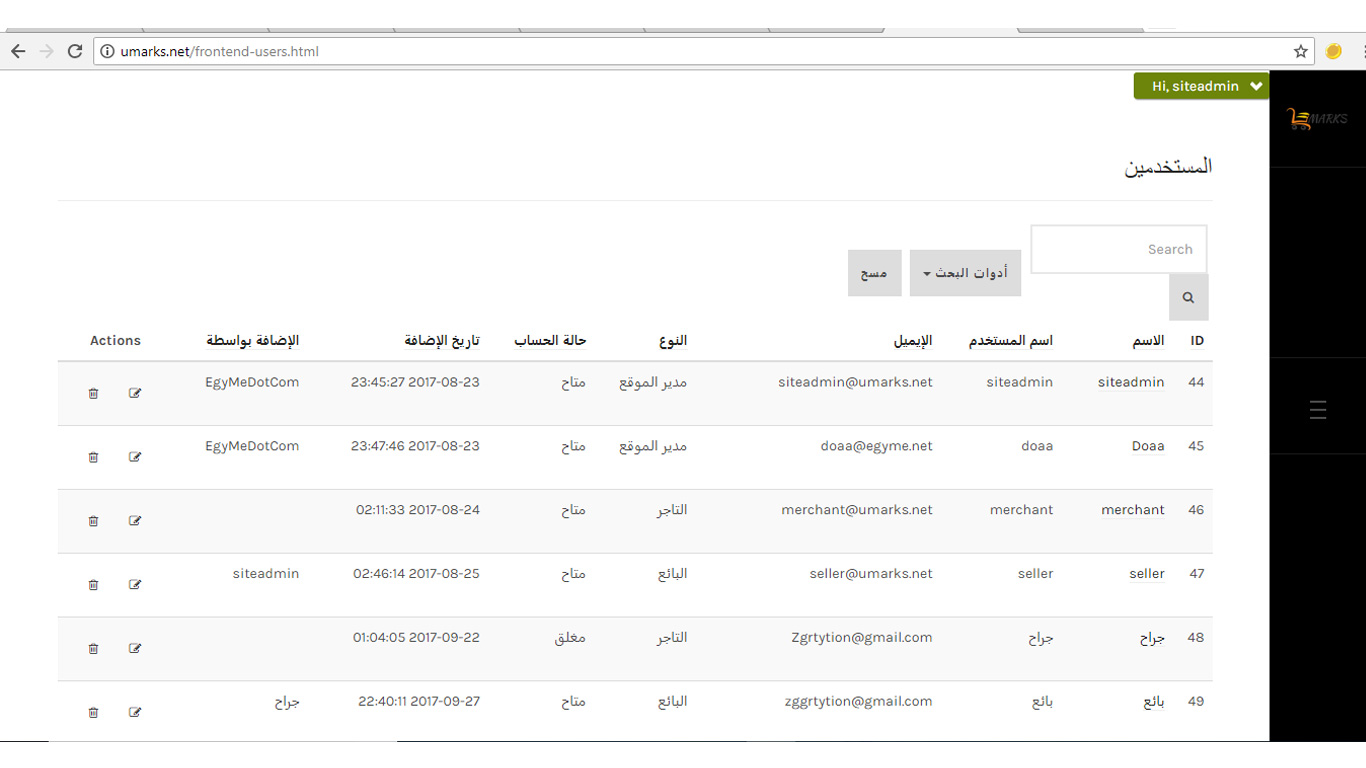Sort by النوع type column header
Image resolution: width=1366 pixels, height=768 pixels.
pos(673,341)
